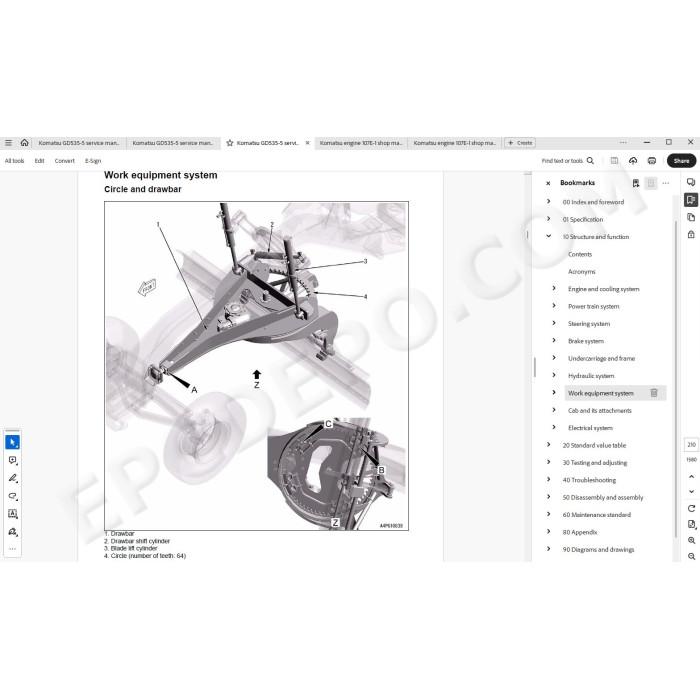Viewport: 700px width, 700px height.
Task: Open 50 Disassembly and assembly bookmark
Action: [603, 497]
